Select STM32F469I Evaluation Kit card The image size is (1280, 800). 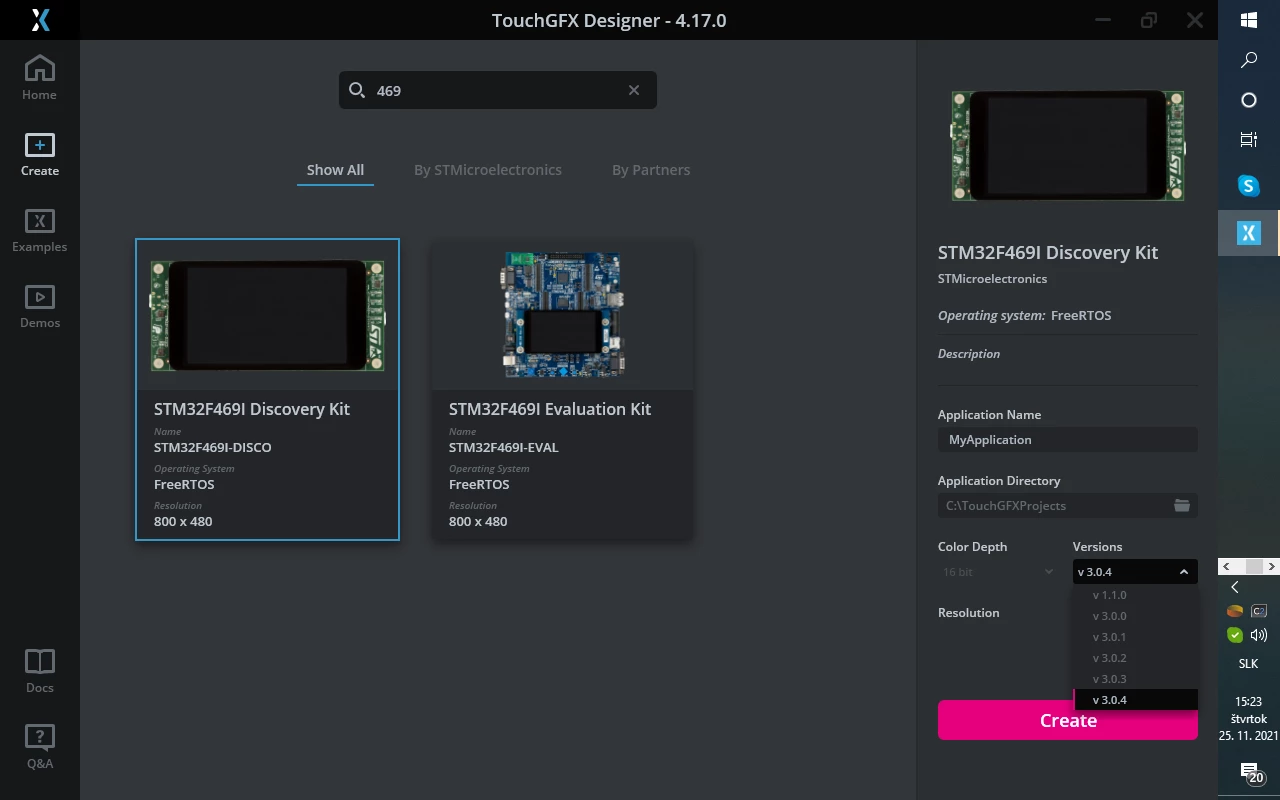pos(562,389)
